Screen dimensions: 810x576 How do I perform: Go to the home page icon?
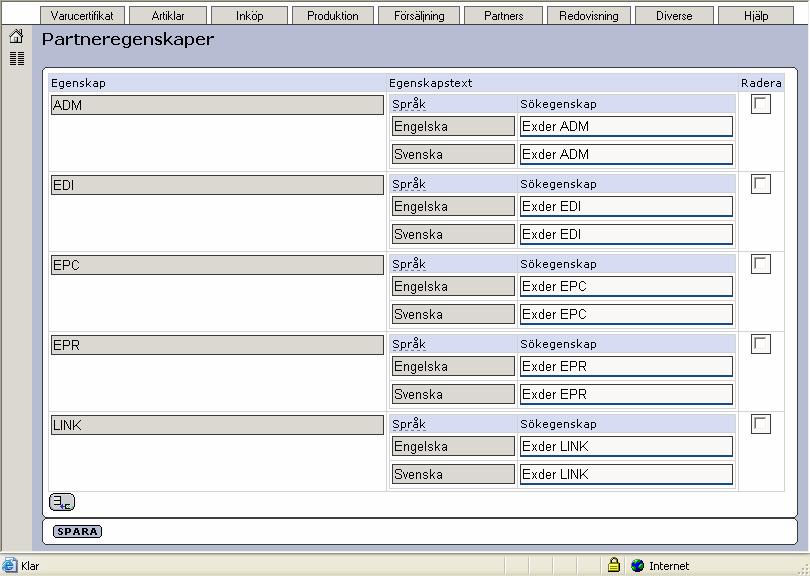(17, 36)
